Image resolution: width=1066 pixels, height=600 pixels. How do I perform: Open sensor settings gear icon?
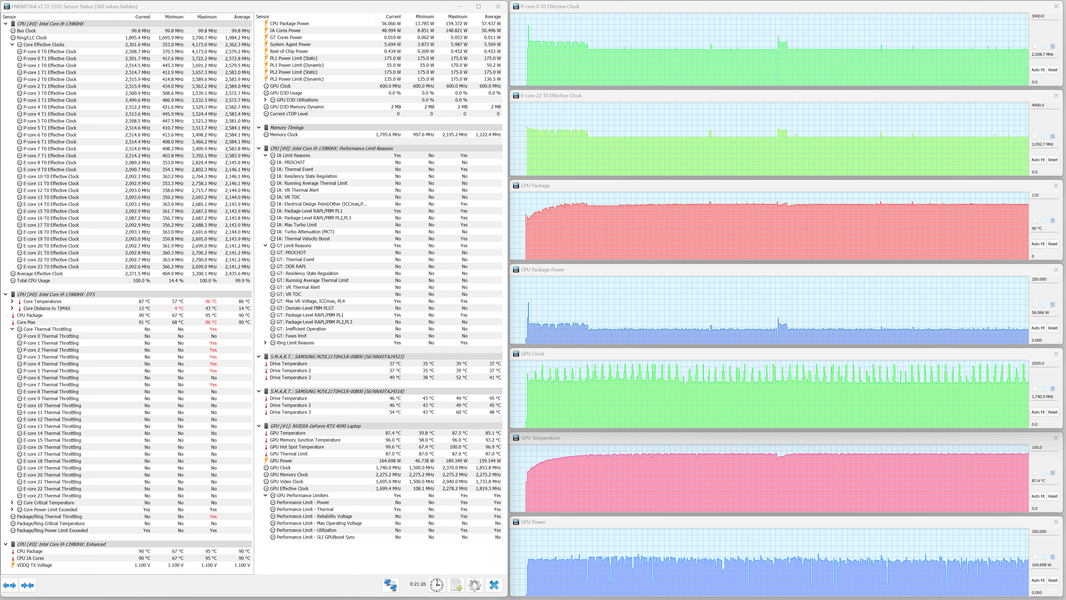[x=475, y=585]
